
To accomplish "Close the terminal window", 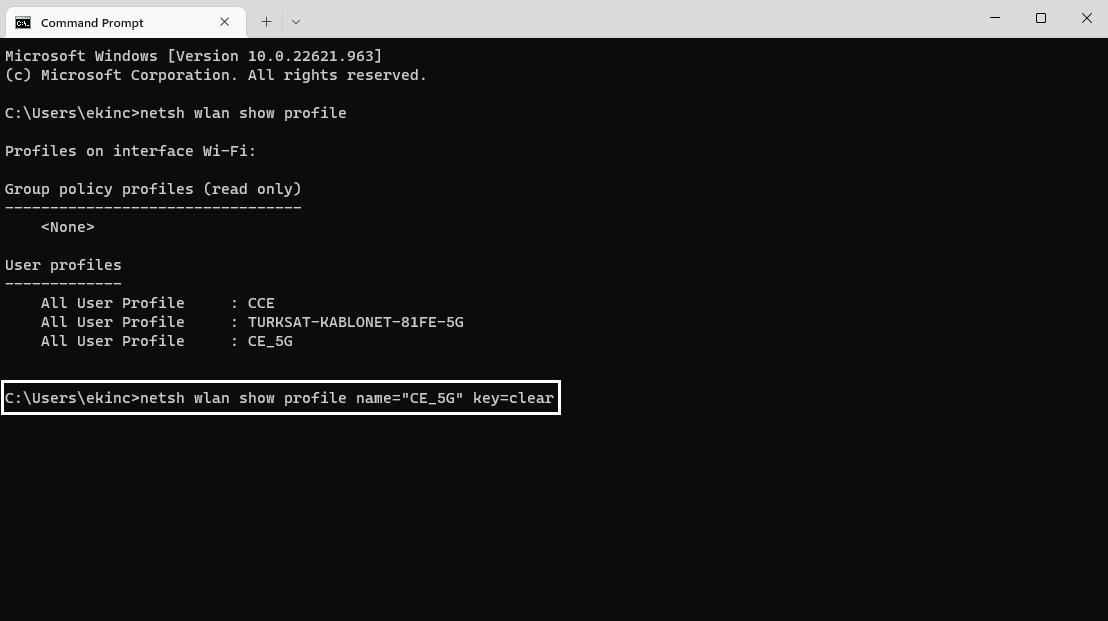I will pos(1086,18).
